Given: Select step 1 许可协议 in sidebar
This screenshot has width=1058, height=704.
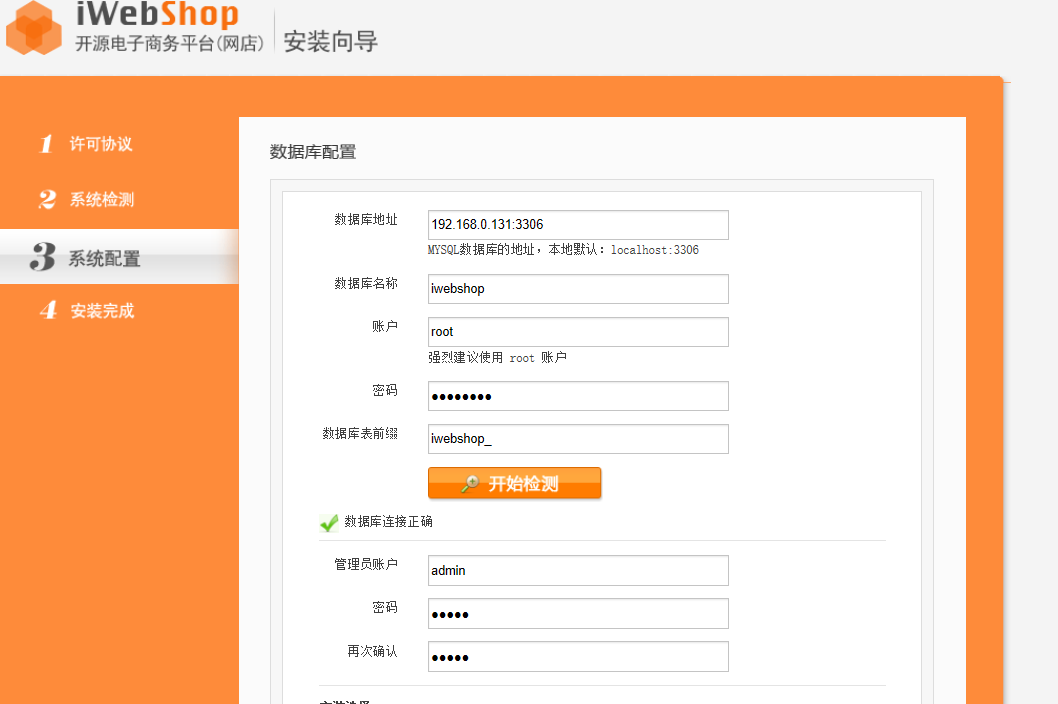Looking at the screenshot, I should tap(86, 144).
